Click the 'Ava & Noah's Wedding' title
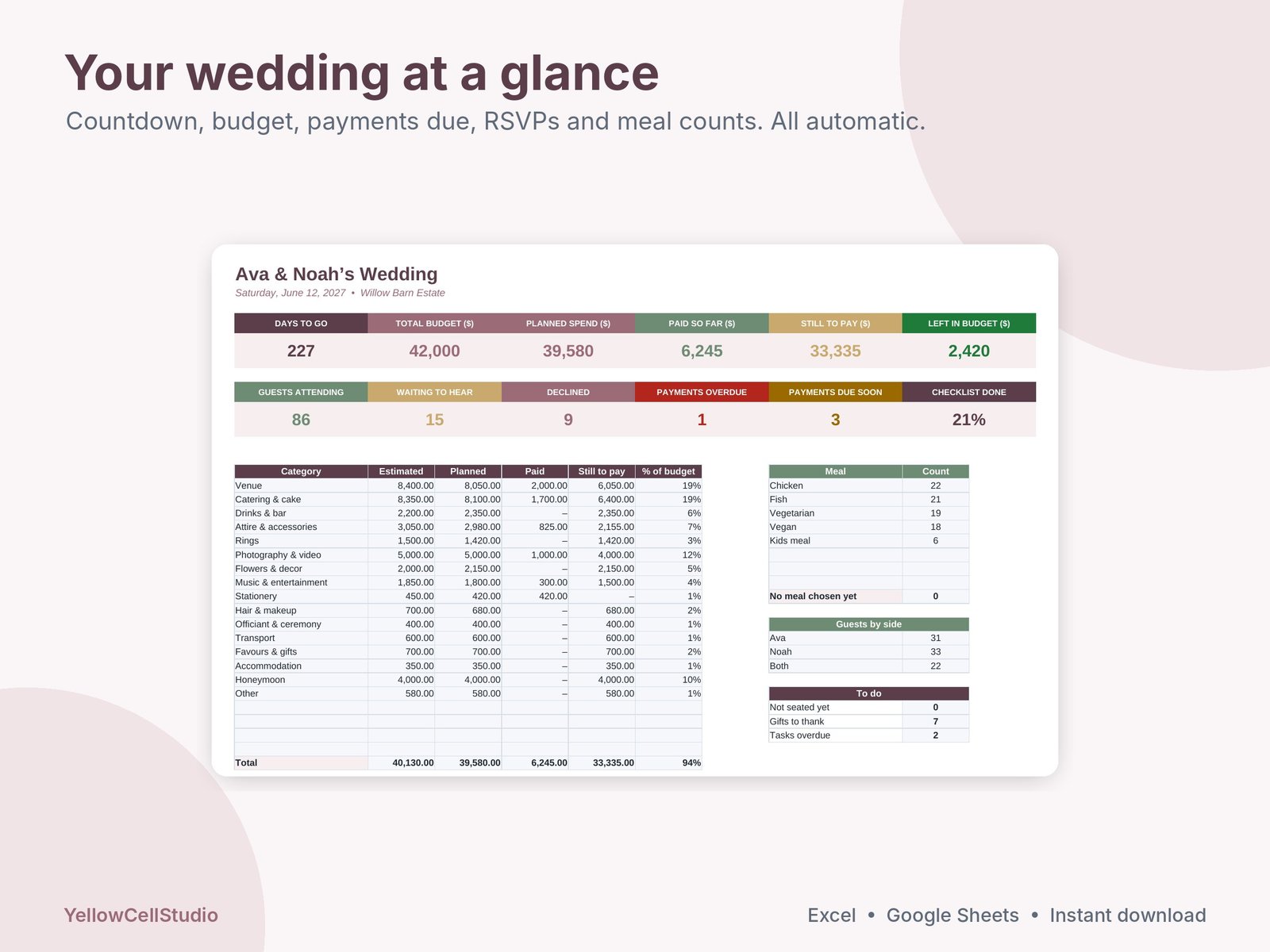This screenshot has width=1270, height=952. click(x=337, y=274)
